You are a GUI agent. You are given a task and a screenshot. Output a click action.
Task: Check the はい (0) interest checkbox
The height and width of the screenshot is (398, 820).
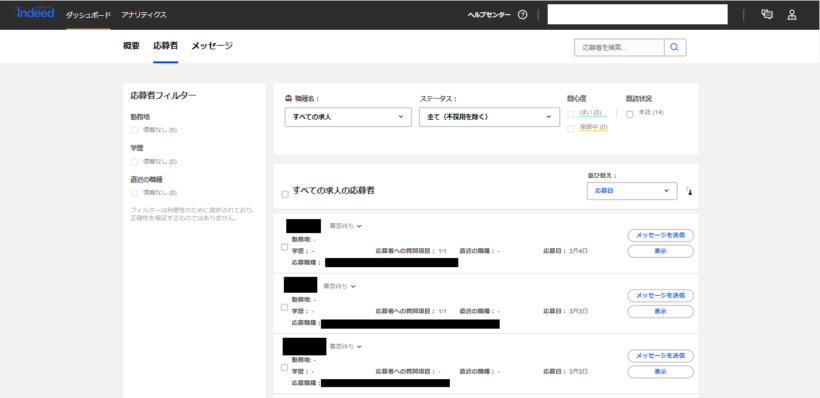[571, 114]
